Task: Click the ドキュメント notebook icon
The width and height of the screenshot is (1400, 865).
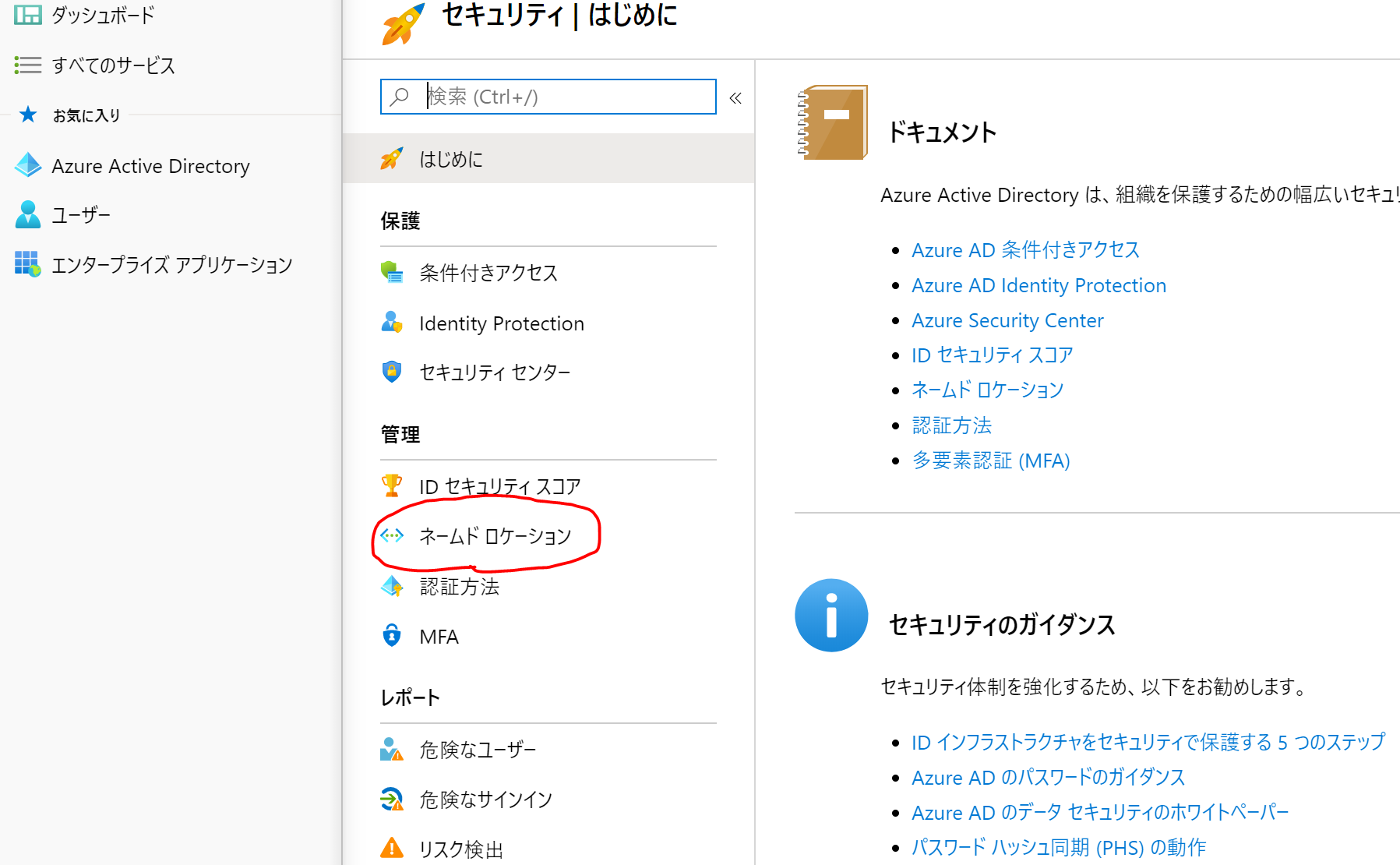Action: click(832, 123)
